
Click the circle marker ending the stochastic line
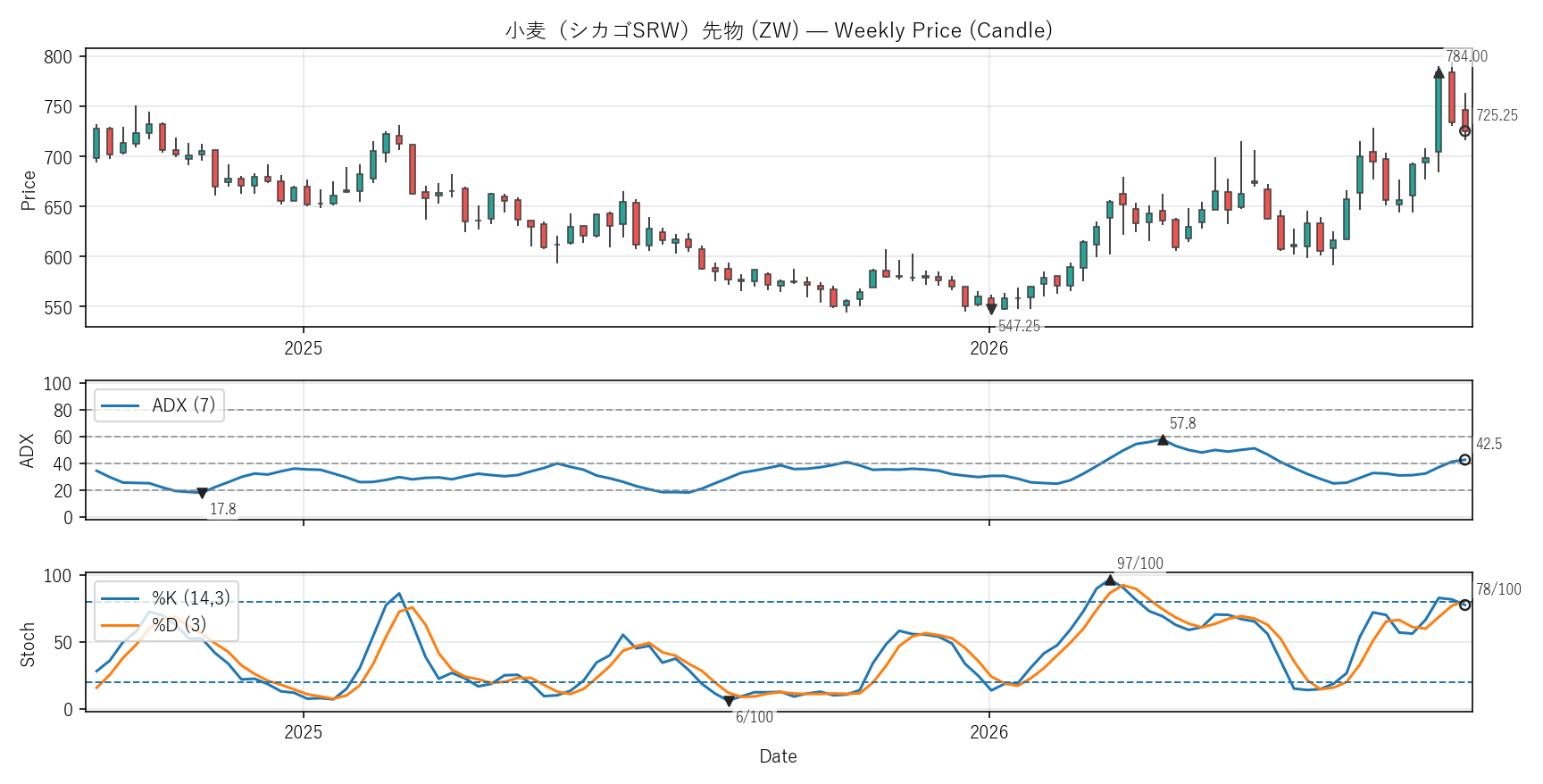[x=1464, y=605]
